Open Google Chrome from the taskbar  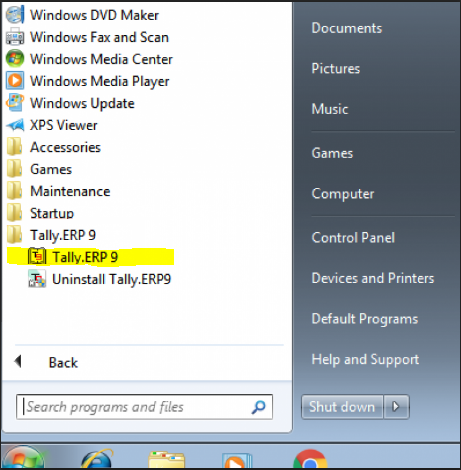(x=310, y=459)
